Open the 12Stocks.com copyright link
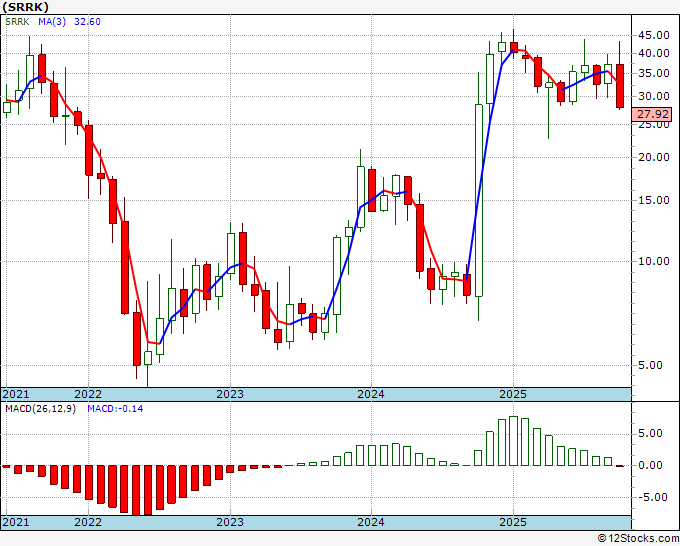This screenshot has height=546, width=680. [x=638, y=539]
